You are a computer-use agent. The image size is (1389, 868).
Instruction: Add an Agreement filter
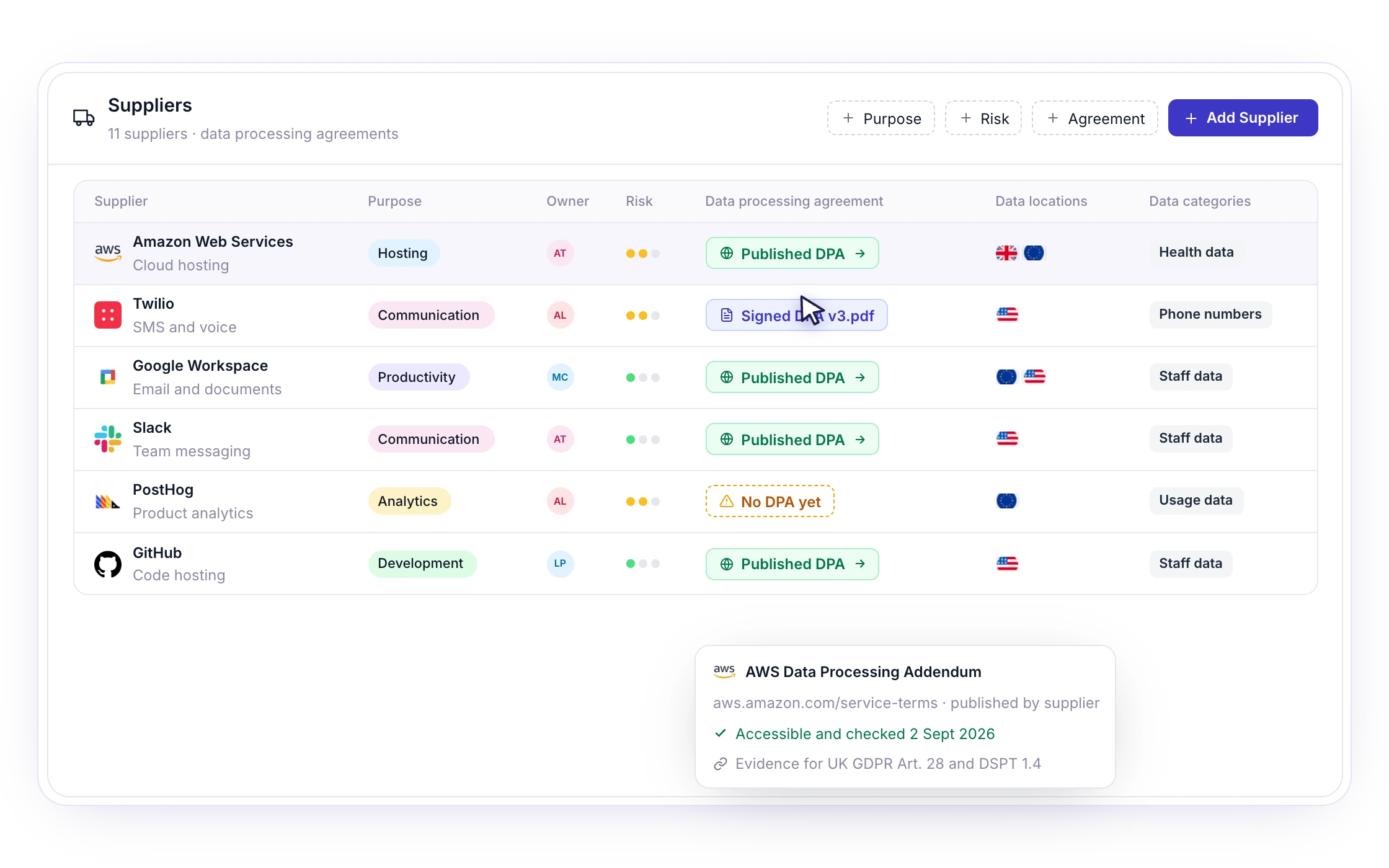click(1095, 118)
